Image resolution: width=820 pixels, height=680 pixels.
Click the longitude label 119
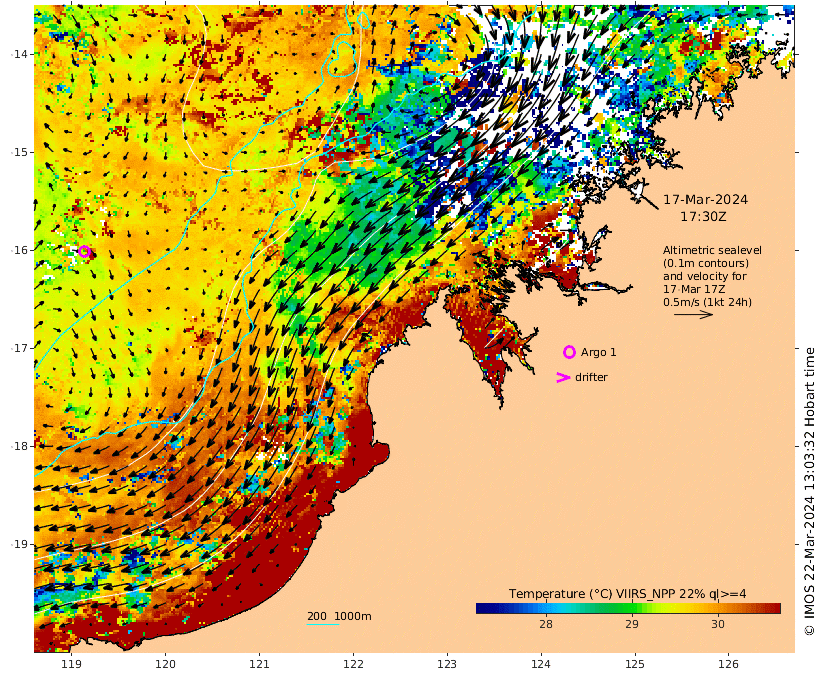[71, 664]
